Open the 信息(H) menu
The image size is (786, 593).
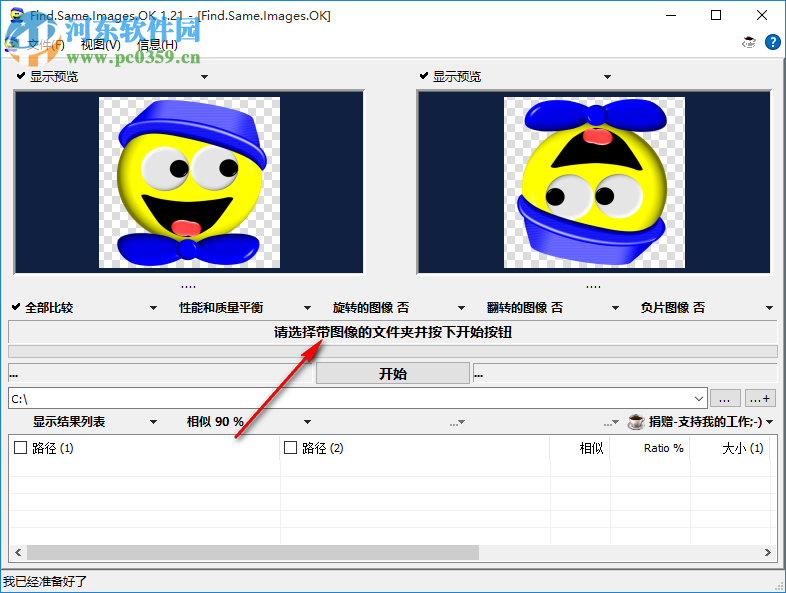pos(157,45)
